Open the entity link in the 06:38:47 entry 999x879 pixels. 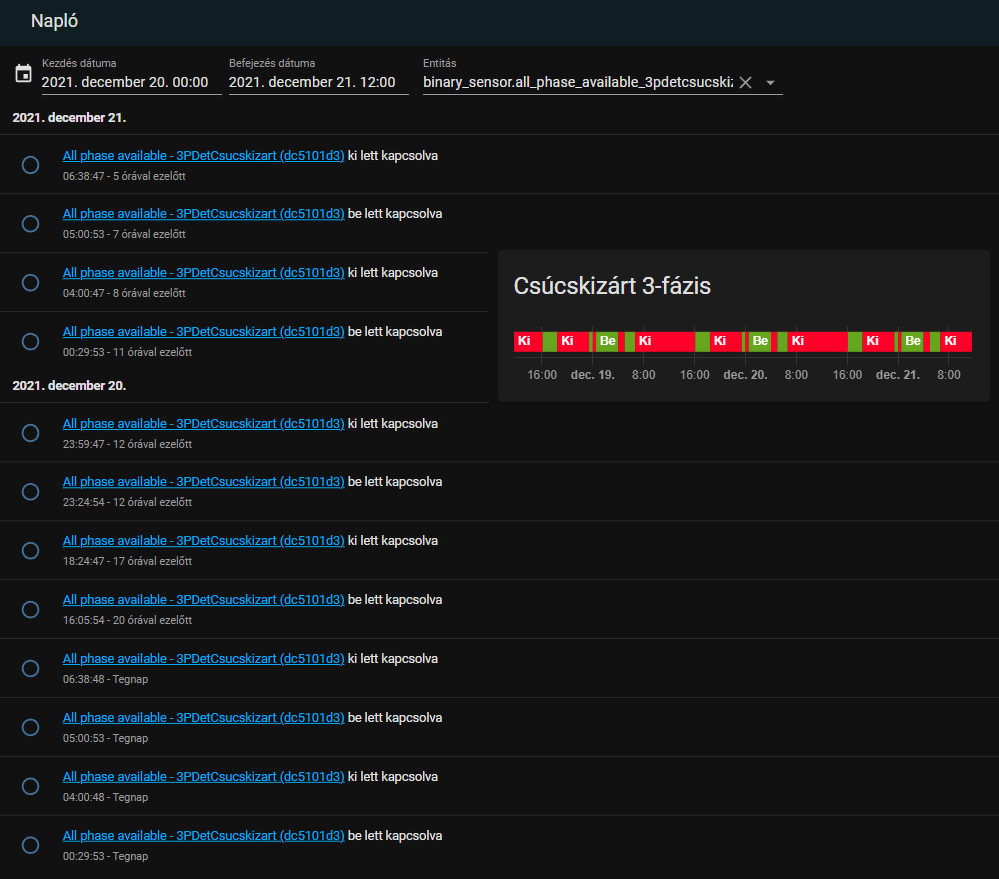pos(203,155)
